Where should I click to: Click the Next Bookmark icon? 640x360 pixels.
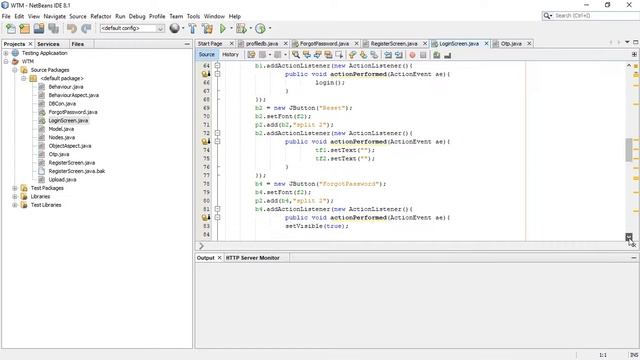(x=363, y=55)
